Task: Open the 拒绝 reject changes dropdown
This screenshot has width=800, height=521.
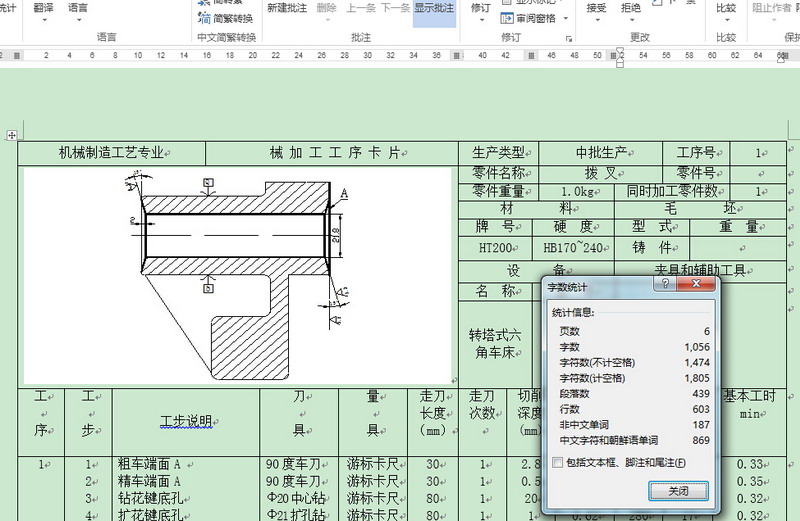Action: 631,12
